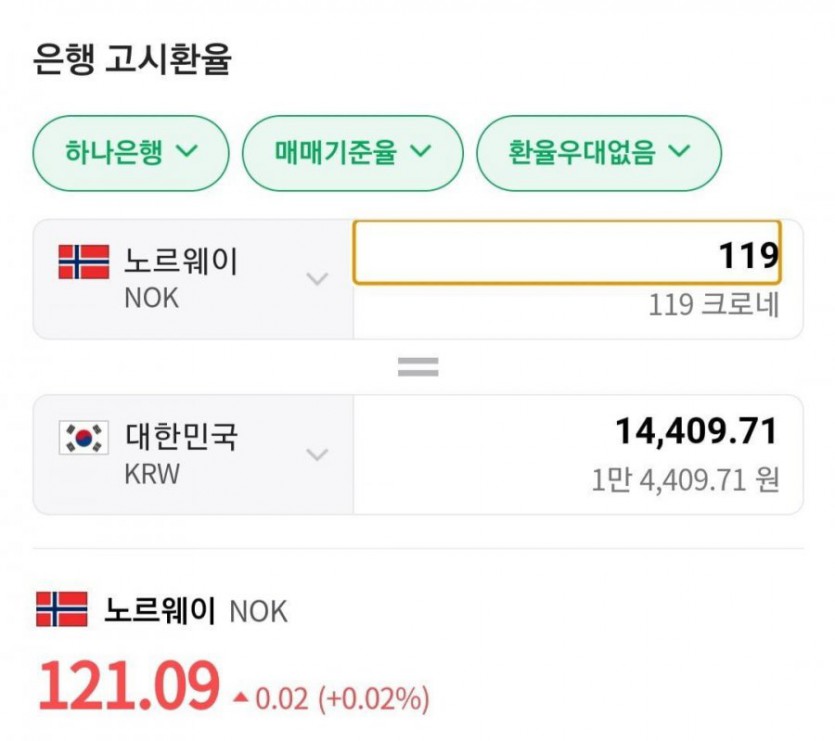Click the 노르웨이 NOK rate title

point(195,610)
